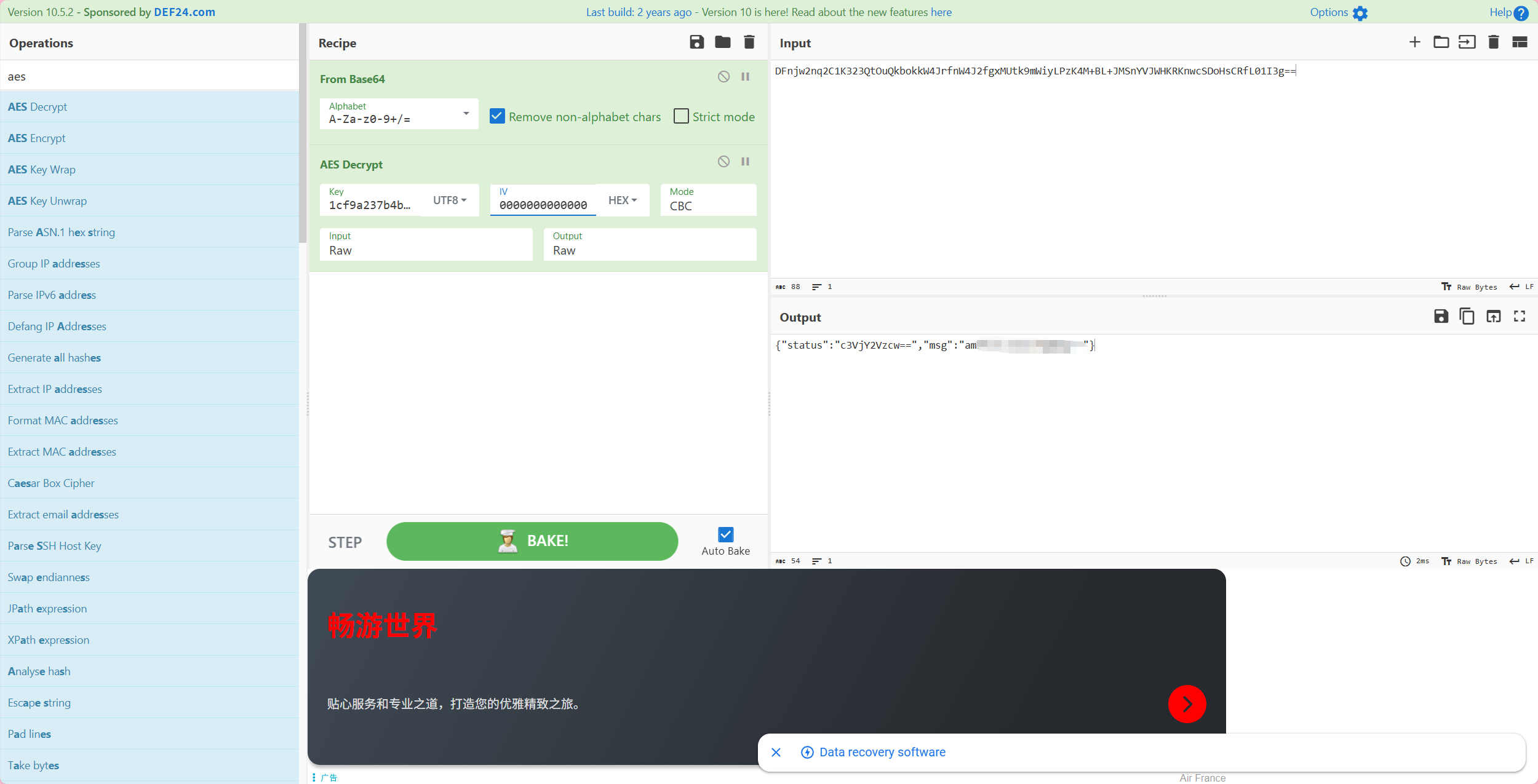Change the IV format from HEX
The width and height of the screenshot is (1538, 784).
point(622,200)
